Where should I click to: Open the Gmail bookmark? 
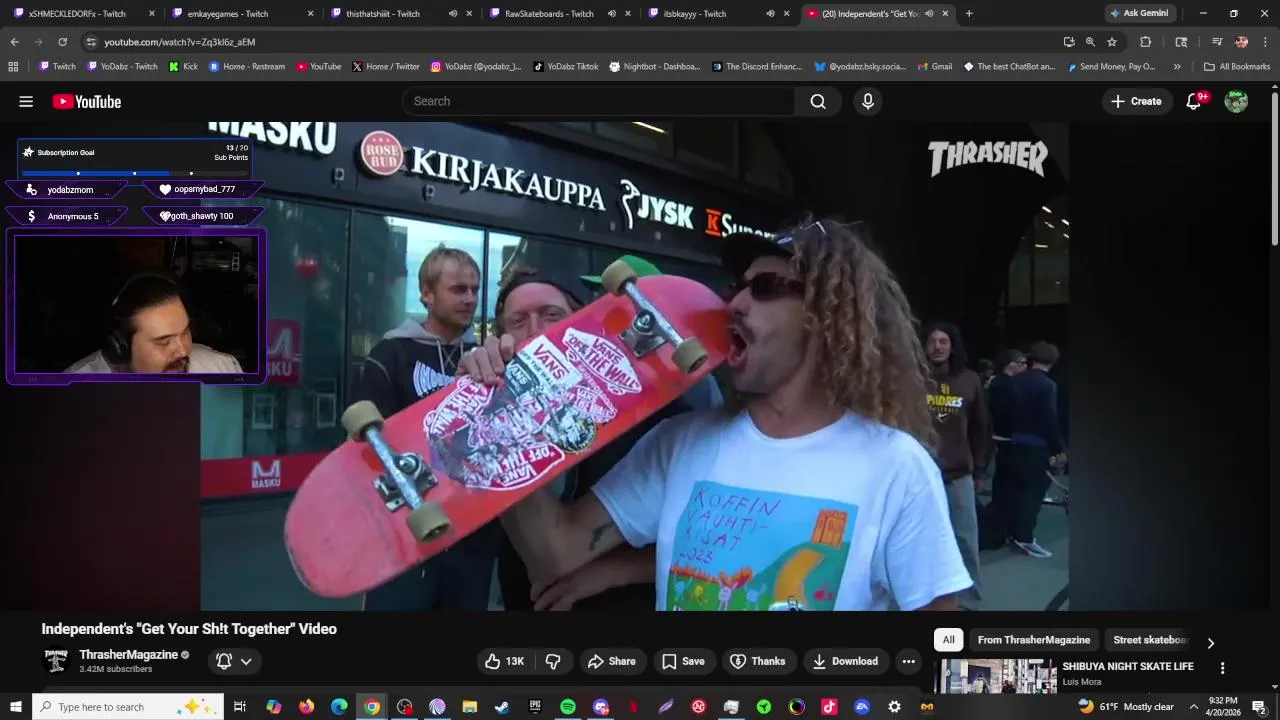click(x=934, y=67)
